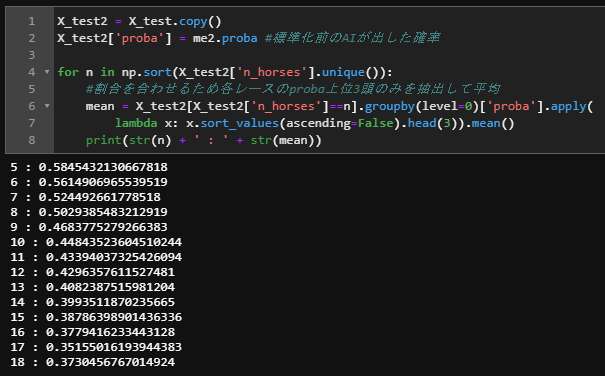Click the groupby call on line 6
Viewport: 605px width, 376px height.
pos(389,106)
